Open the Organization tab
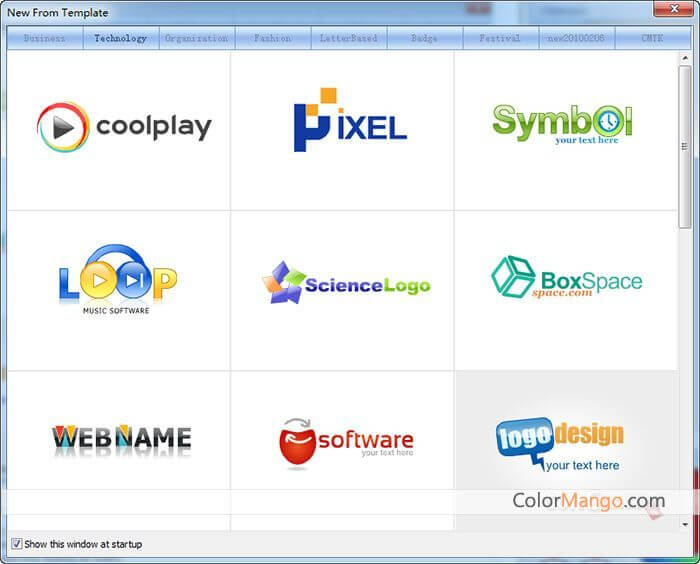The image size is (700, 564). tap(196, 38)
